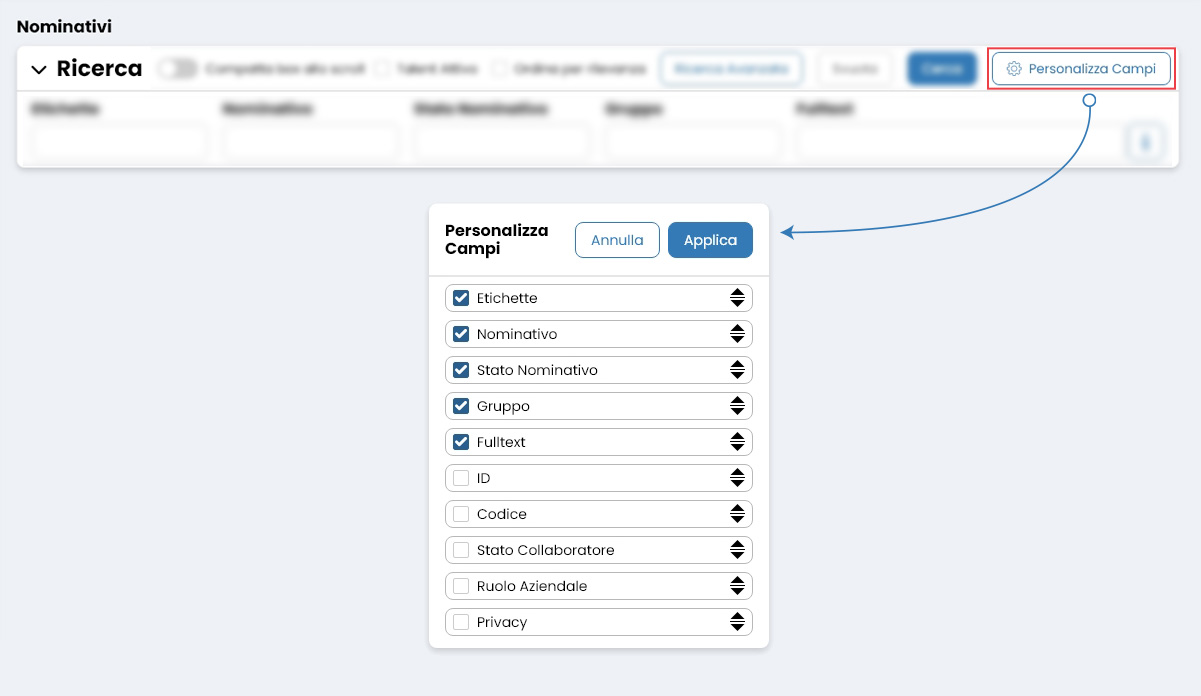Click the reorder arrows next to Etichette
The image size is (1201, 696).
738,297
